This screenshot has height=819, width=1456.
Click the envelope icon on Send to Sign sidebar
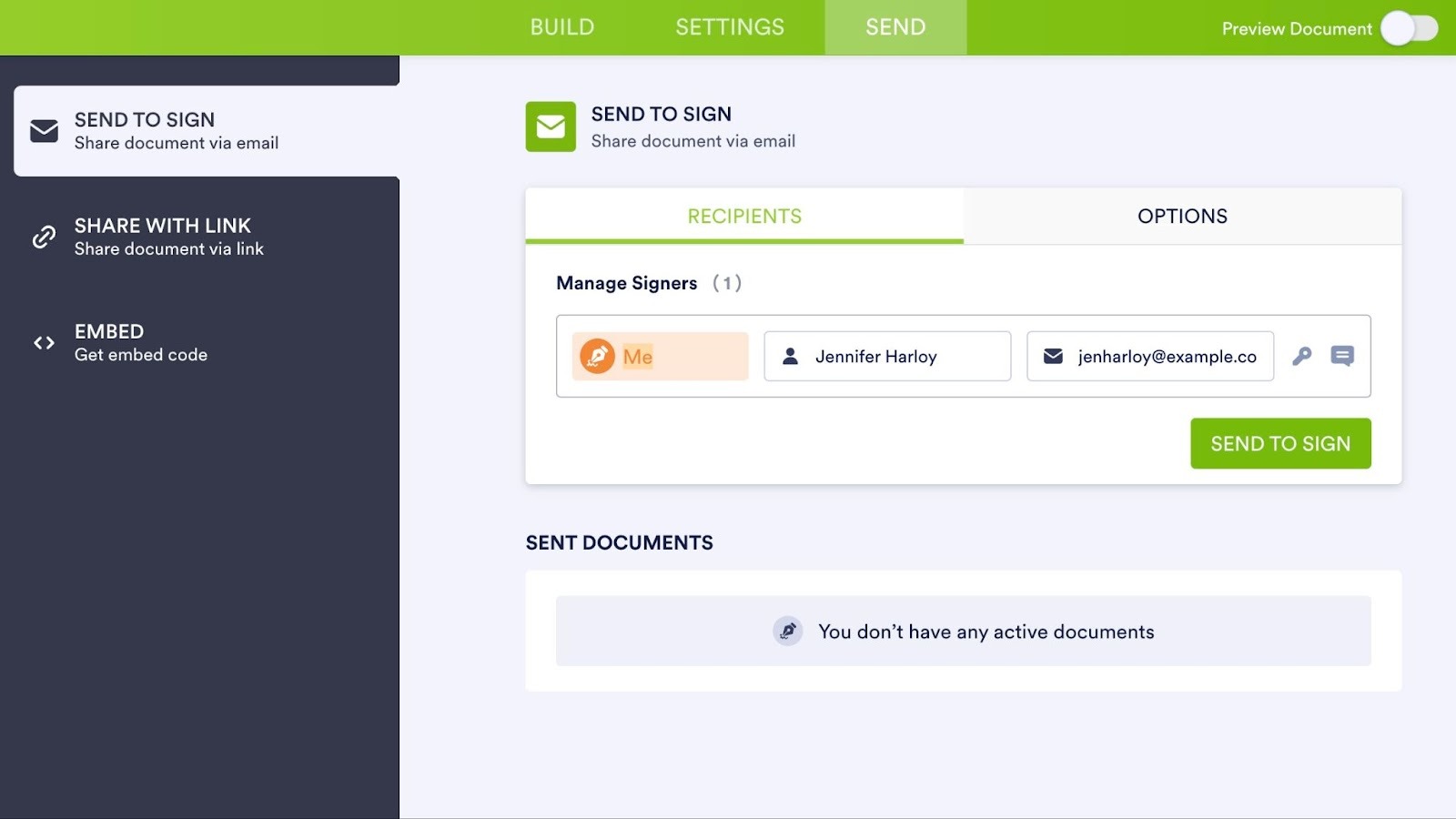[42, 129]
